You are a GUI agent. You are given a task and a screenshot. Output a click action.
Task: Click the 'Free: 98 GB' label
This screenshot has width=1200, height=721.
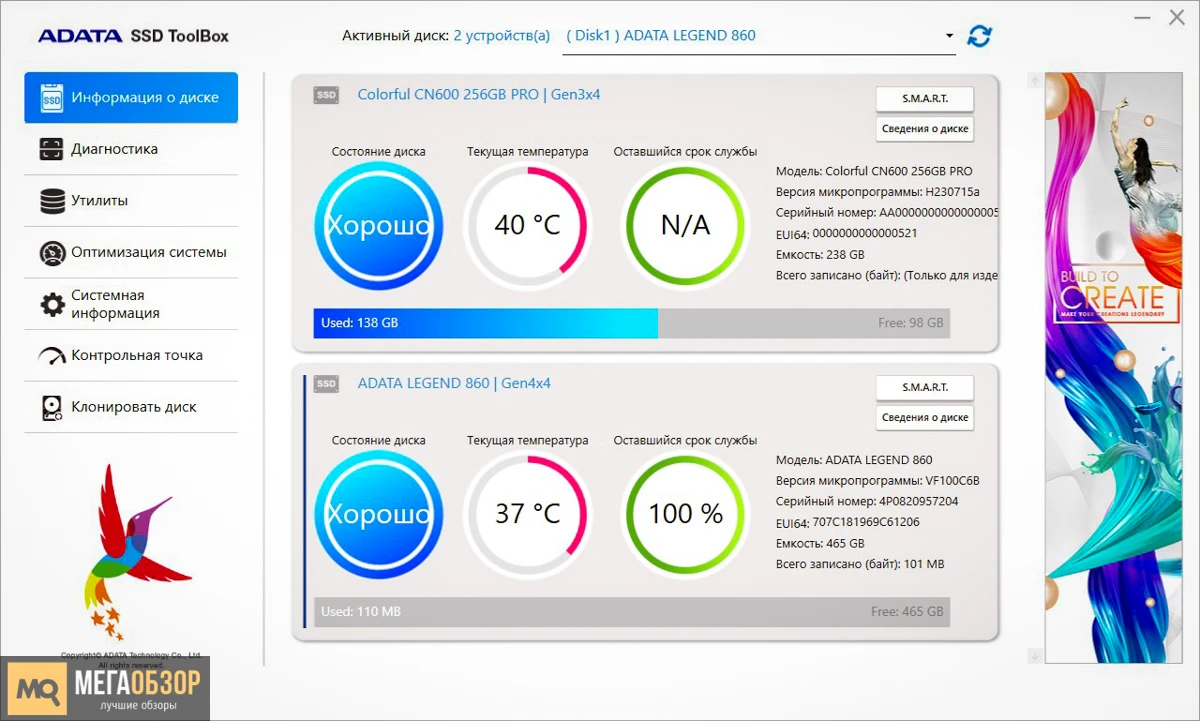pyautogui.click(x=909, y=323)
